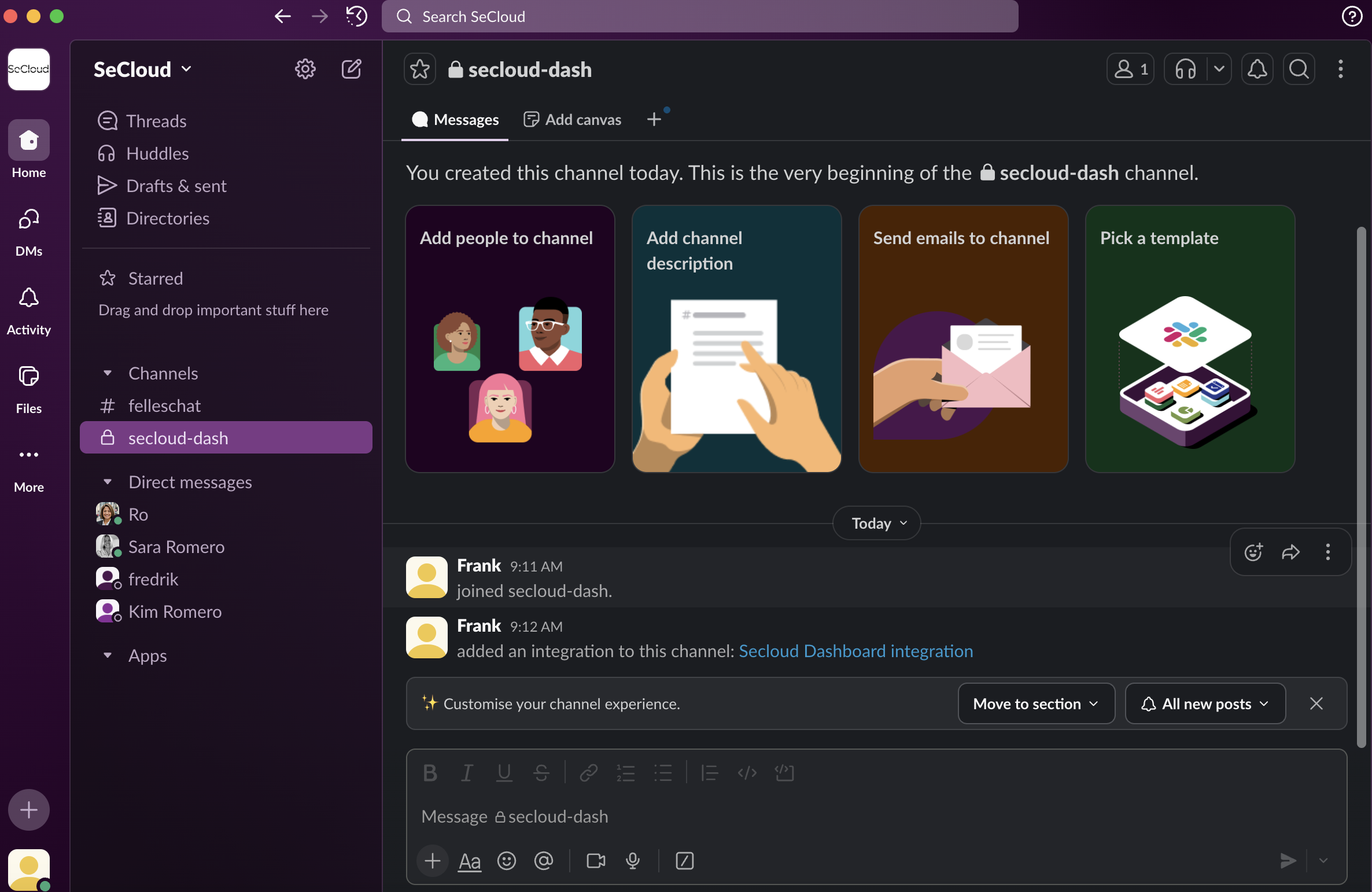This screenshot has width=1372, height=892.
Task: Open Secloud Dashboard integration link
Action: point(856,651)
